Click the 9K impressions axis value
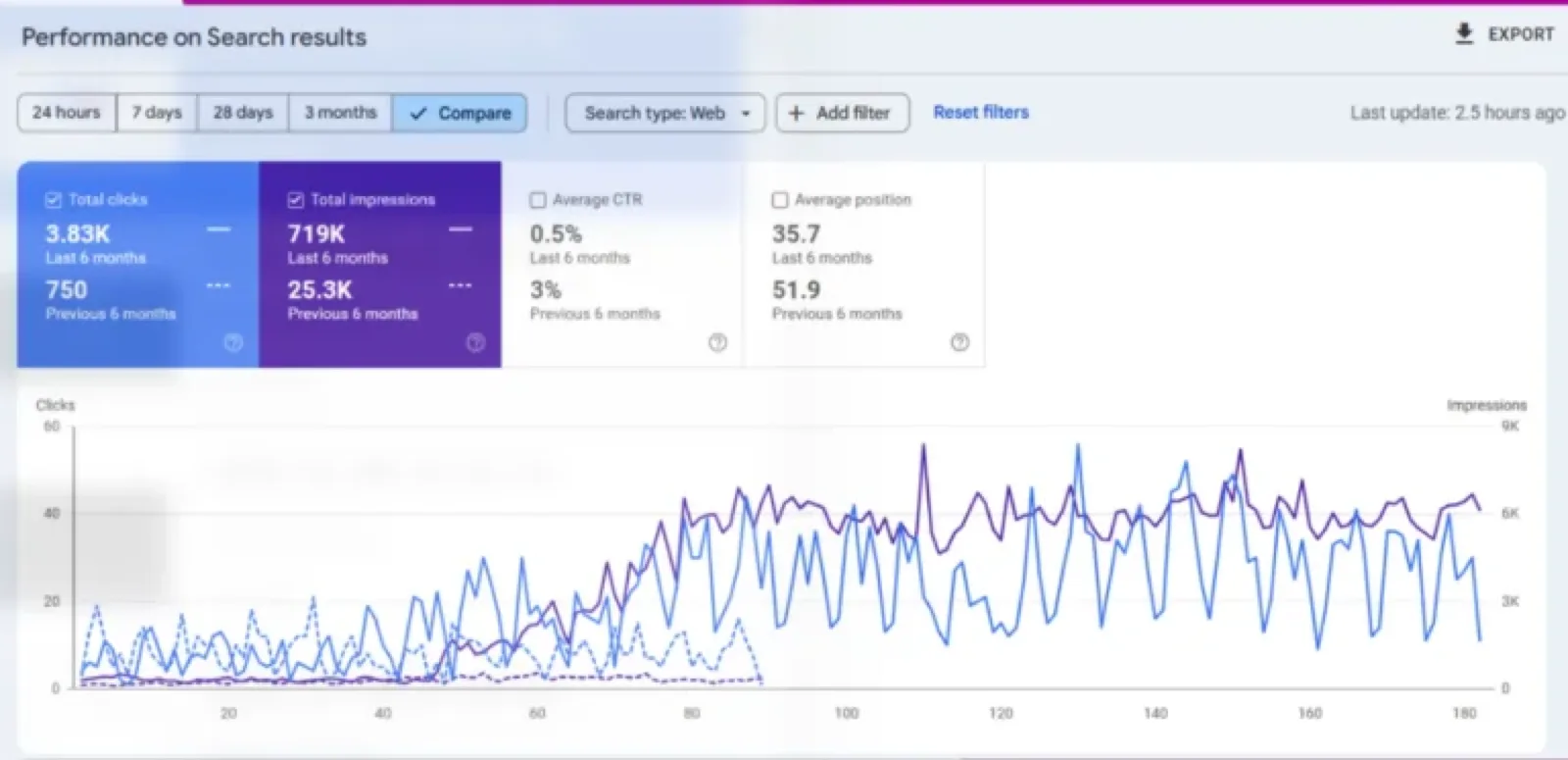The width and height of the screenshot is (1568, 760). pyautogui.click(x=1510, y=426)
